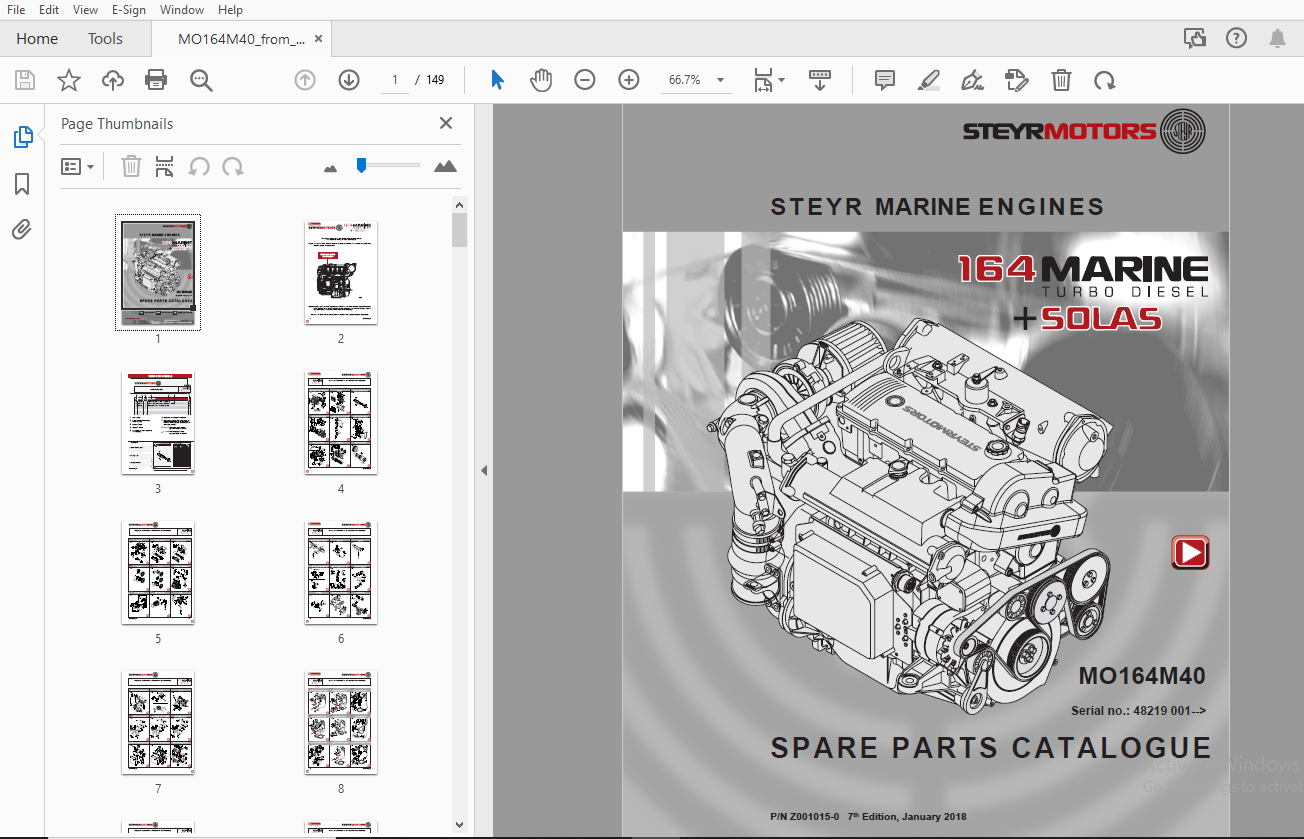Go to previous page with the up arrow
The image size is (1304, 839).
coord(305,80)
